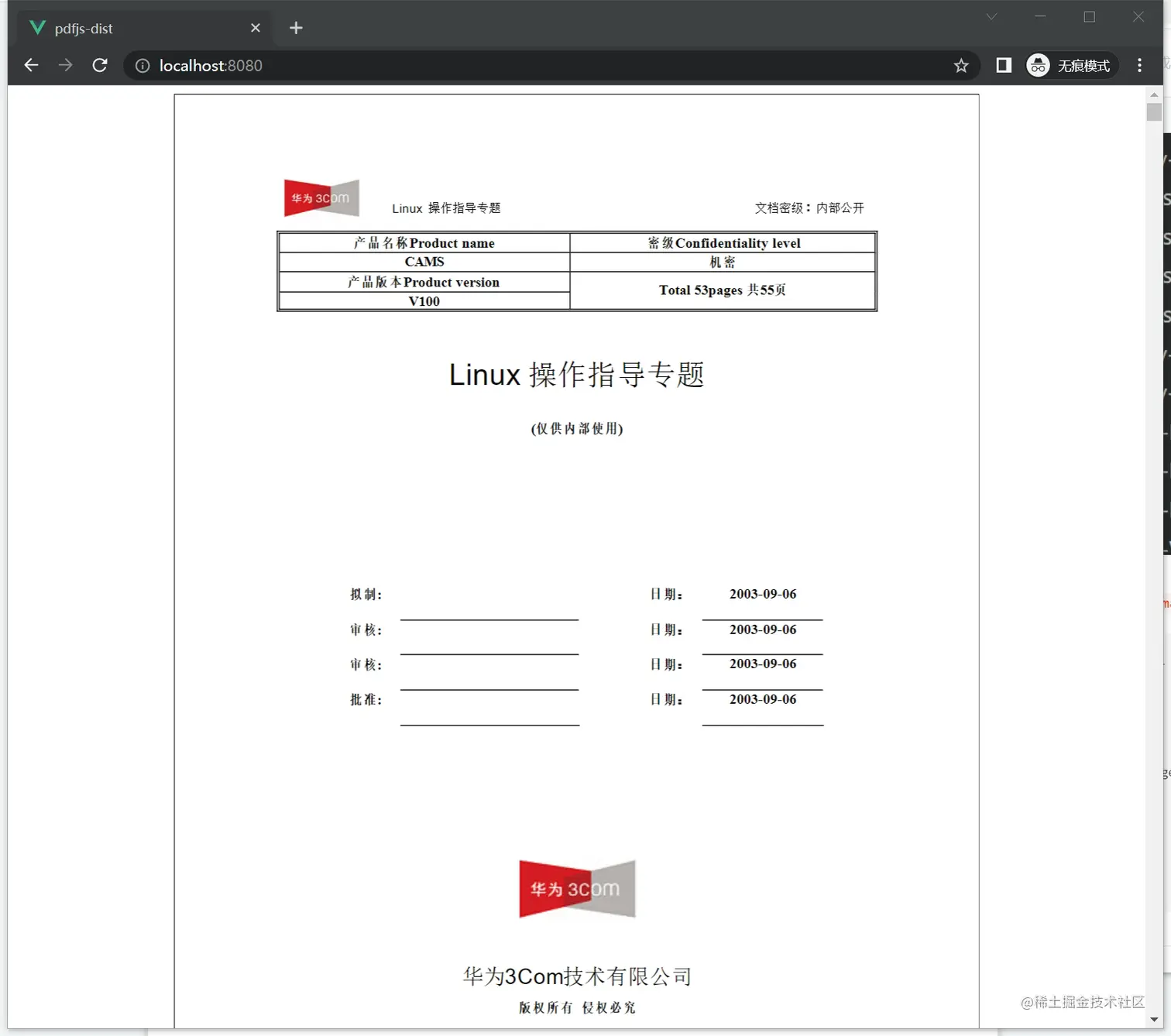
Task: Click the table cell 'CAMS'
Action: [x=424, y=262]
